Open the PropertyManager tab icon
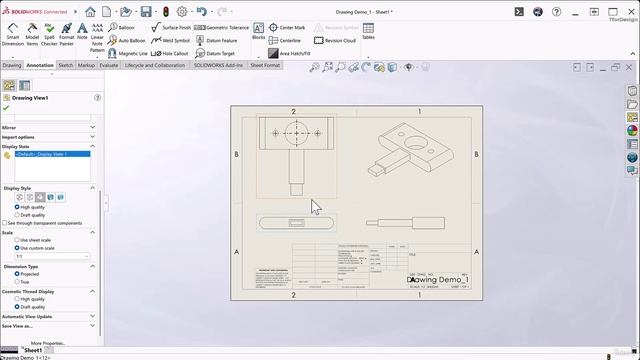This screenshot has height=360, width=640. (x=24, y=85)
